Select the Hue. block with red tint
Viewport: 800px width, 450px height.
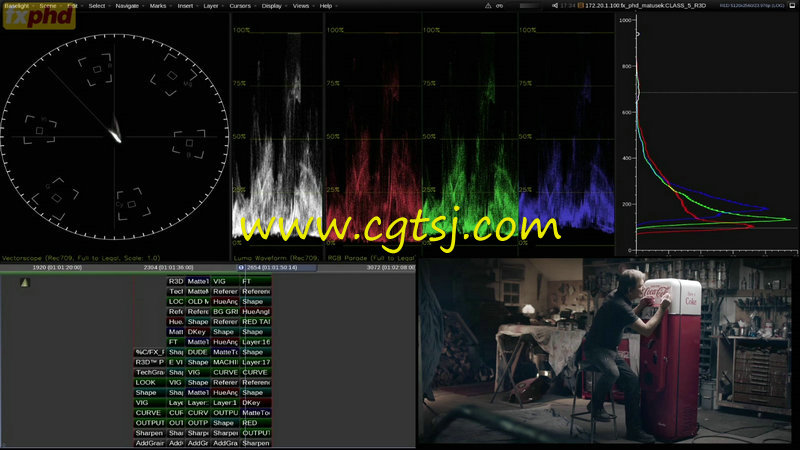176,322
